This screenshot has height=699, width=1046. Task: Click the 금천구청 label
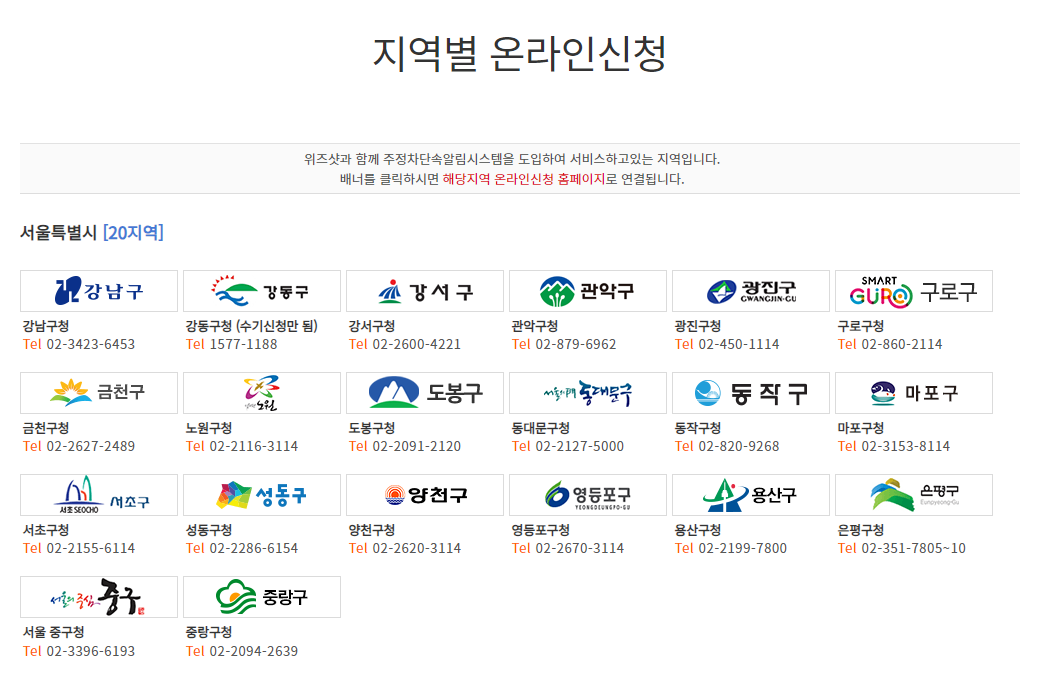point(46,428)
